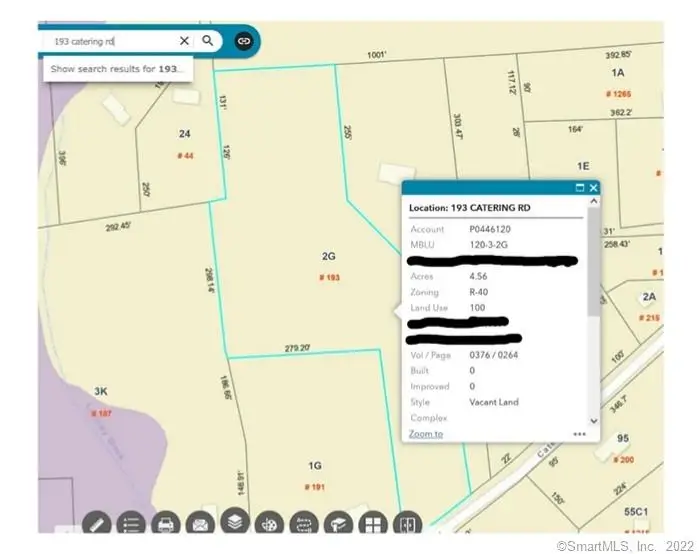
Task: Click parcel label 95
Action: coord(623,439)
